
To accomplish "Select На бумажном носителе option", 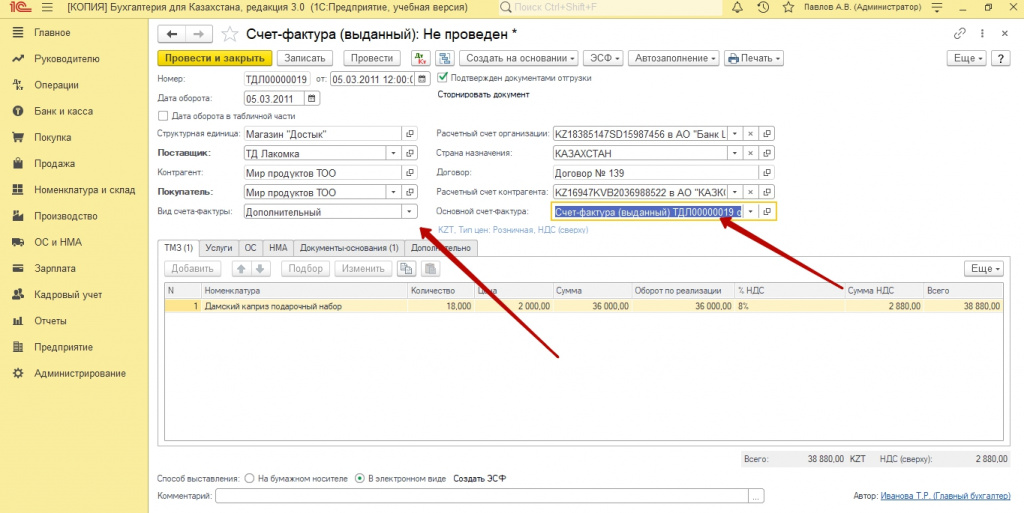I will pos(249,478).
